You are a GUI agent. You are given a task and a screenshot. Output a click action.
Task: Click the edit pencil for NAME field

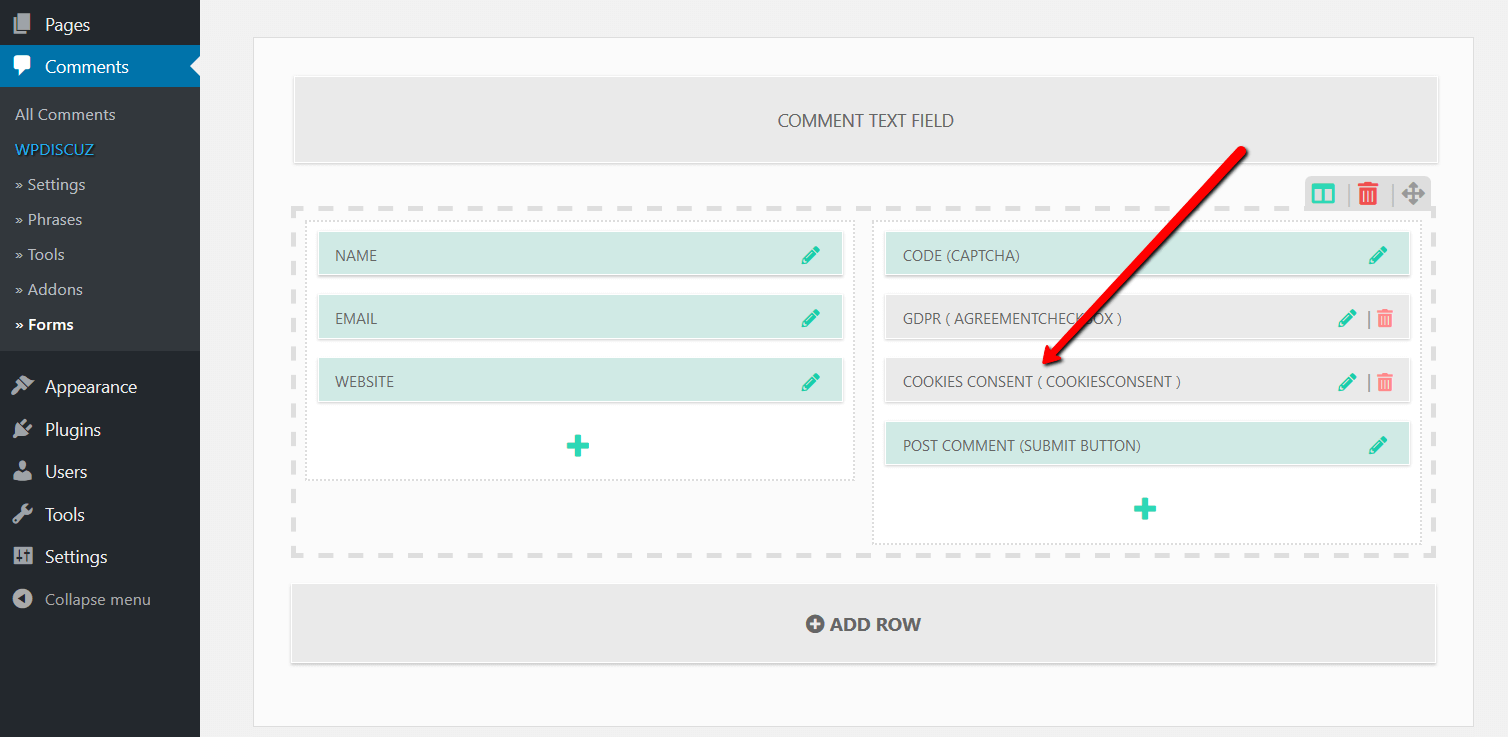[x=810, y=255]
